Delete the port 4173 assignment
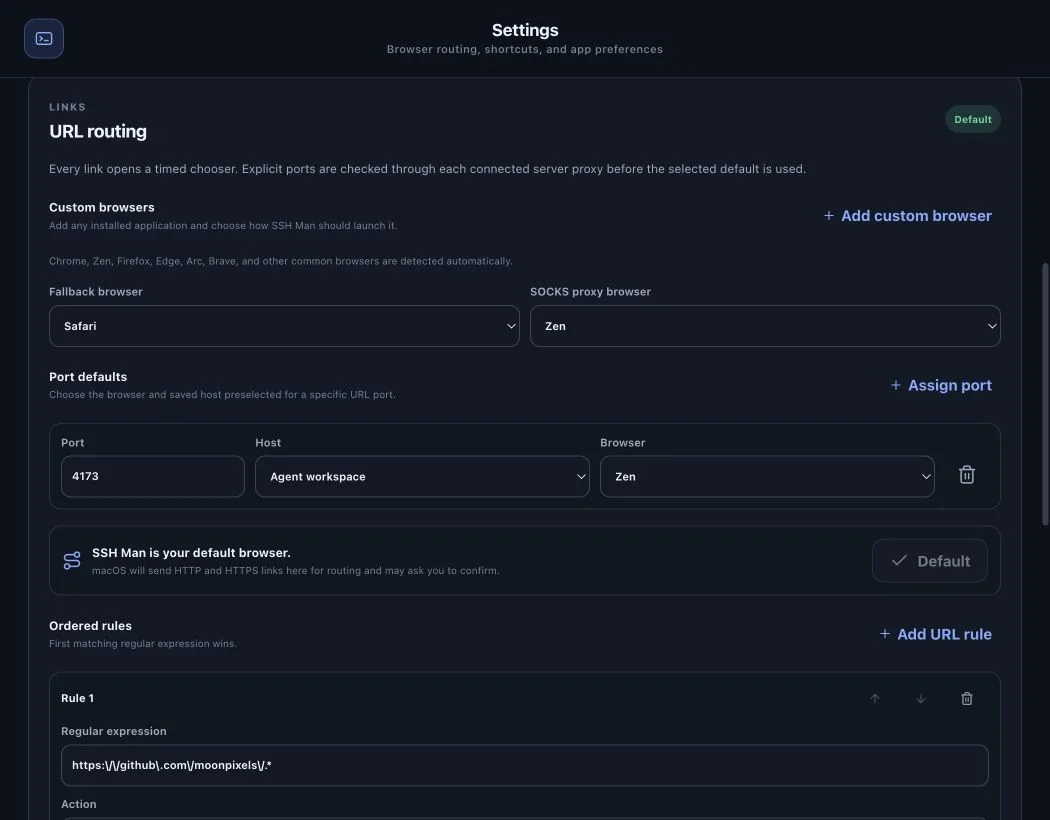The image size is (1050, 820). point(966,475)
